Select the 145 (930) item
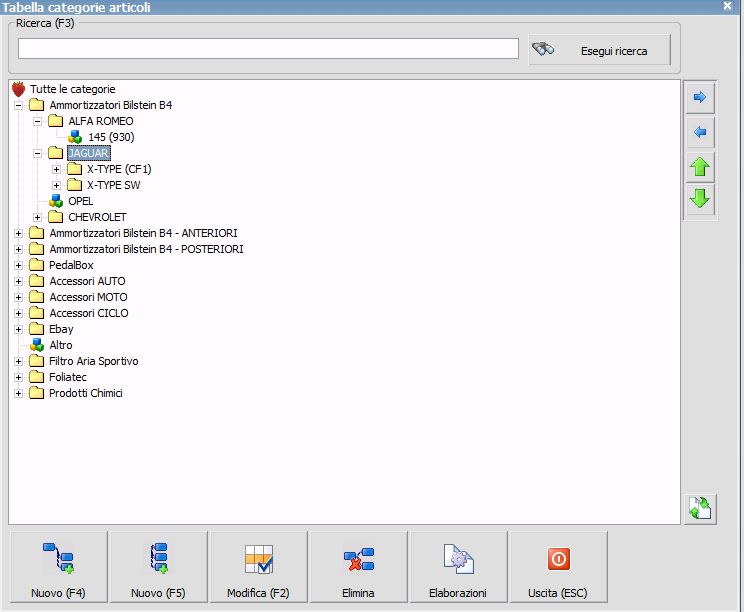Viewport: 744px width, 612px height. [x=111, y=137]
